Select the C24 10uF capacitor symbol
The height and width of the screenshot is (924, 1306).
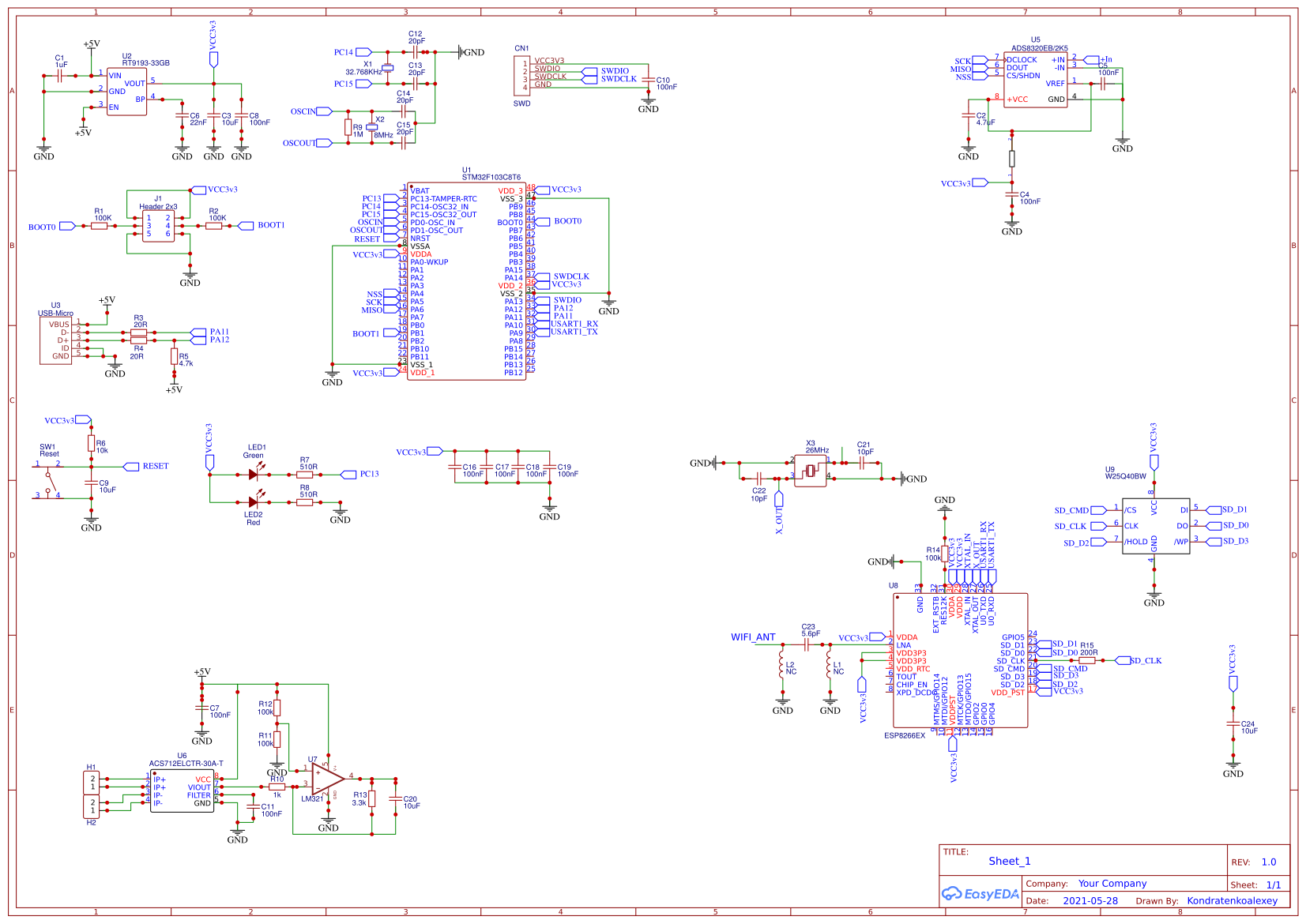[1233, 723]
